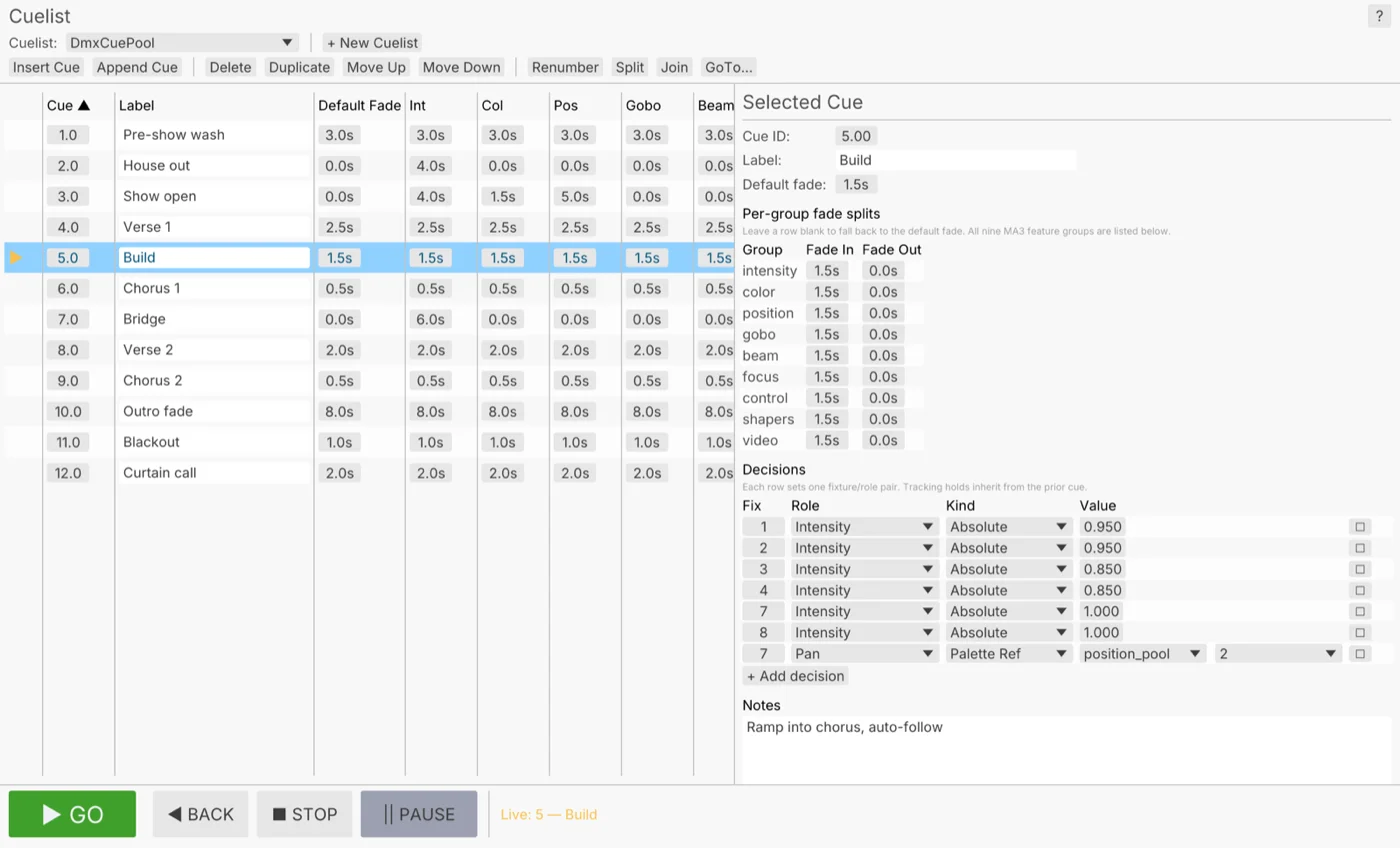Open the Pan role dropdown

pos(864,653)
